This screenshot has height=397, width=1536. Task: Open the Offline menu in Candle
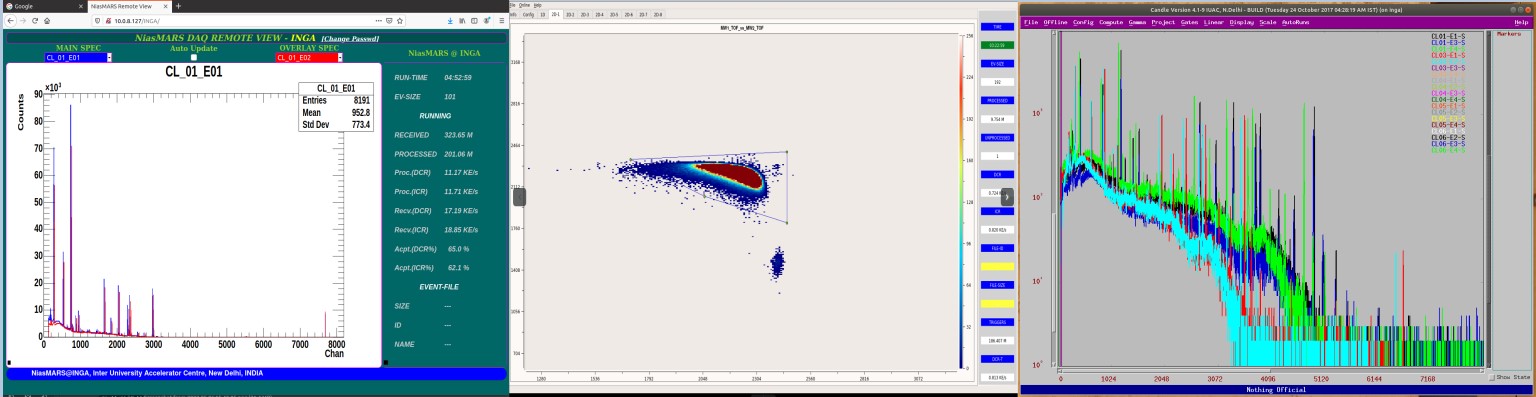[x=1055, y=22]
